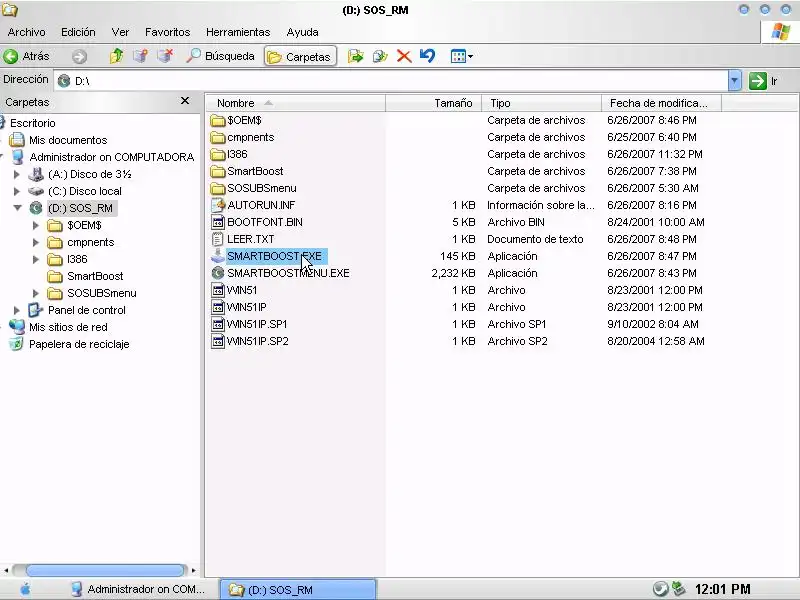The width and height of the screenshot is (800, 600).
Task: Select Papelera de reciclaje in tree
Action: point(79,344)
